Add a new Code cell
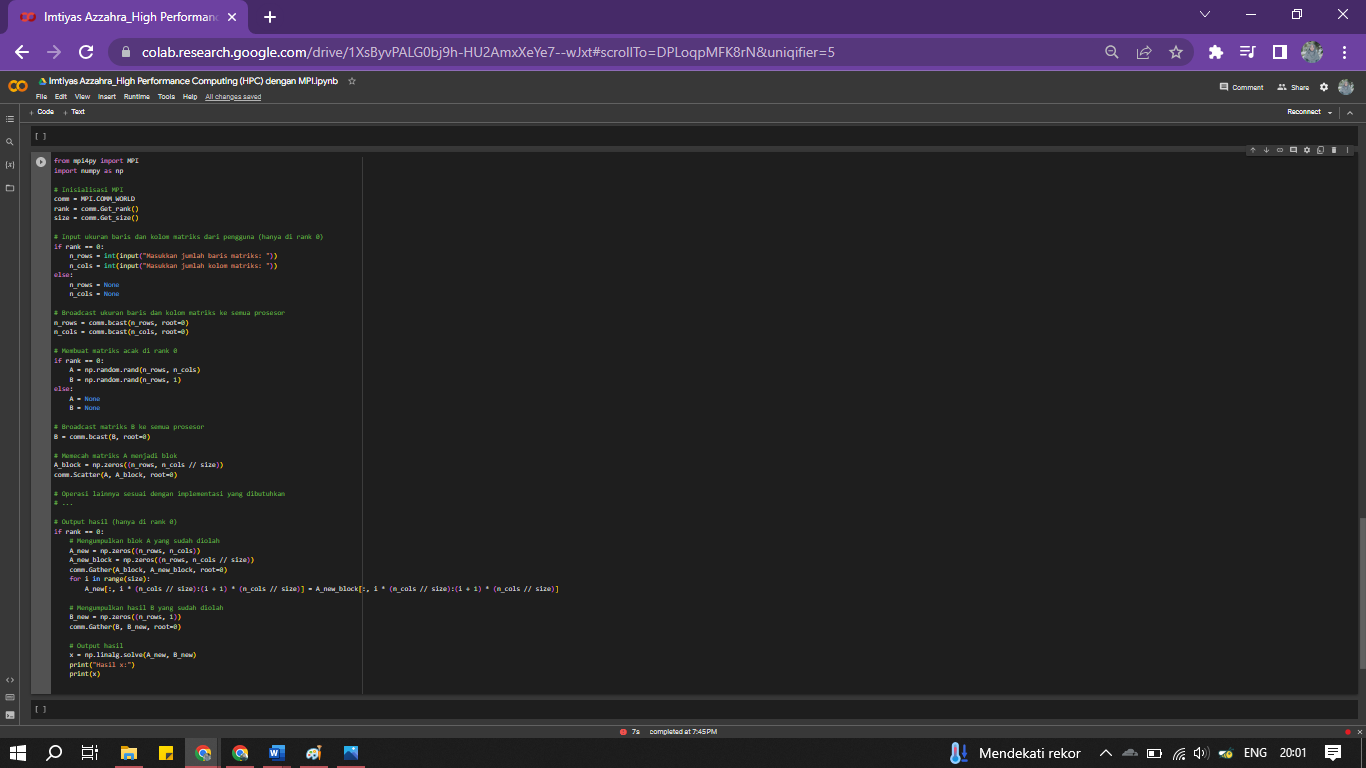1366x768 pixels. click(x=42, y=112)
